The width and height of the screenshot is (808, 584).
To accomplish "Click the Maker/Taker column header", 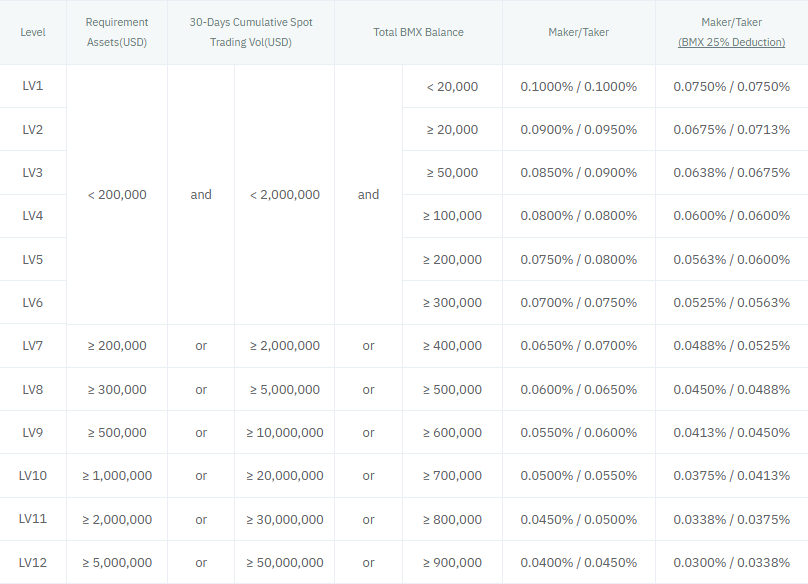I will pos(578,32).
